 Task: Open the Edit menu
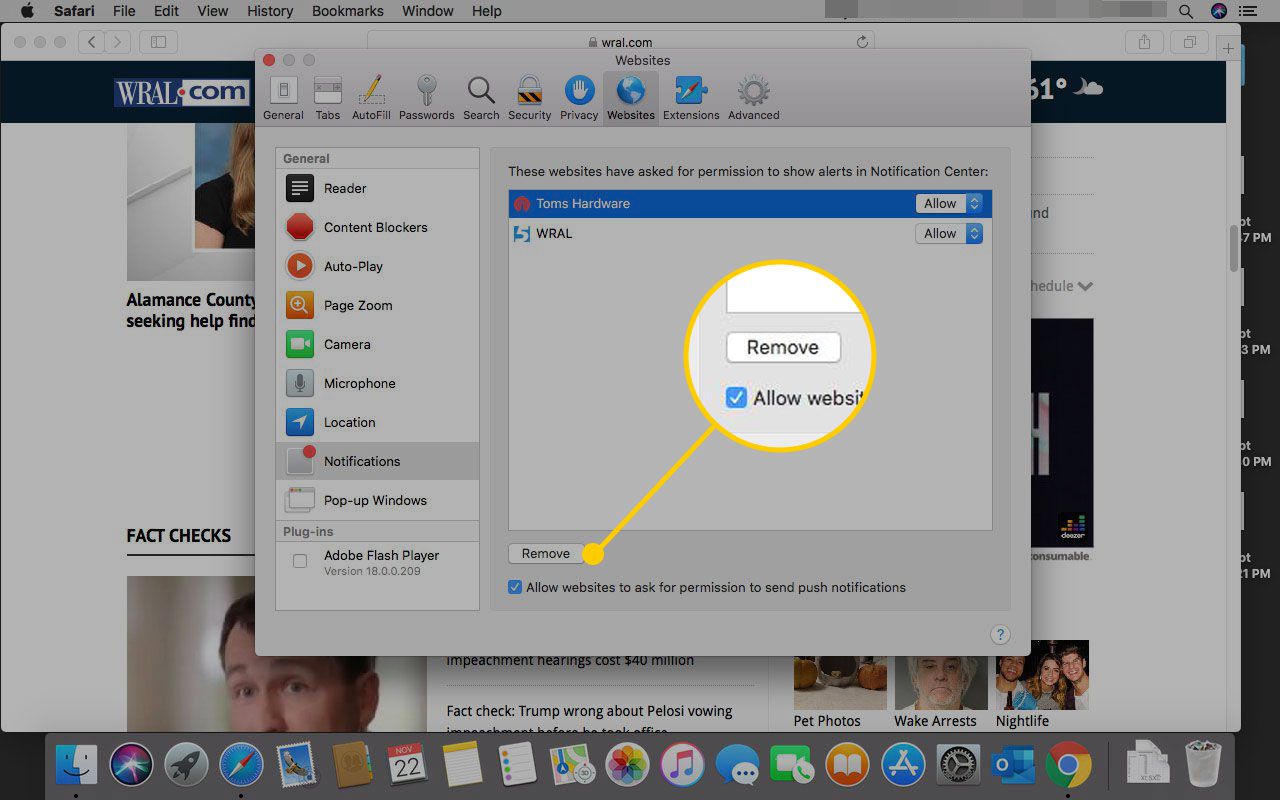(167, 11)
